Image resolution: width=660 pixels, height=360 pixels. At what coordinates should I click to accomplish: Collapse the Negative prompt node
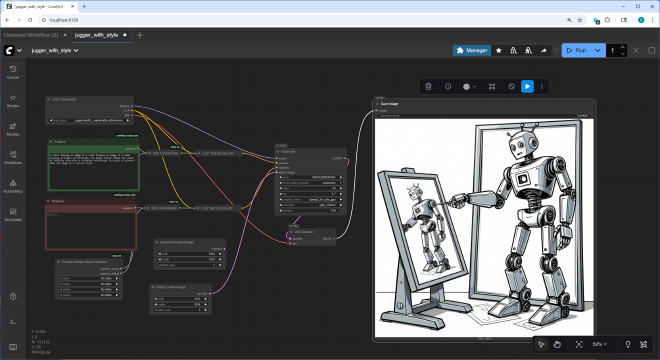click(x=48, y=201)
